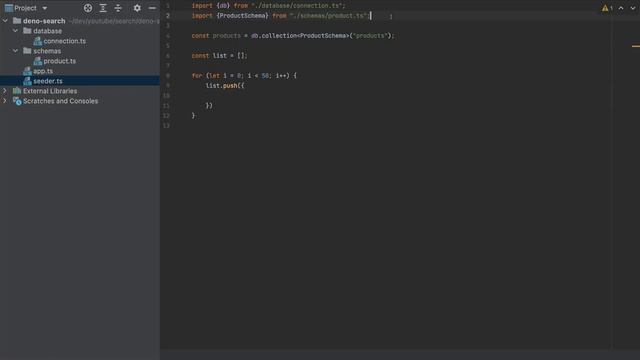Select the deno-search project root
This screenshot has width=640, height=360.
(44, 21)
